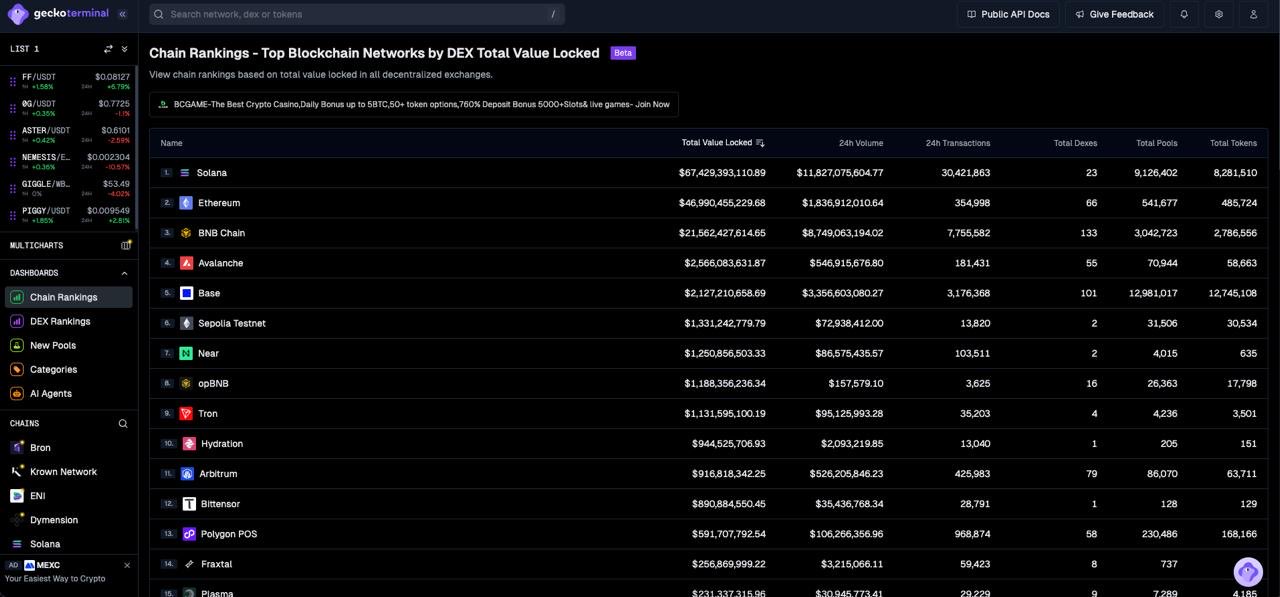Close the MEXC ad banner
The height and width of the screenshot is (597, 1280).
pos(127,565)
